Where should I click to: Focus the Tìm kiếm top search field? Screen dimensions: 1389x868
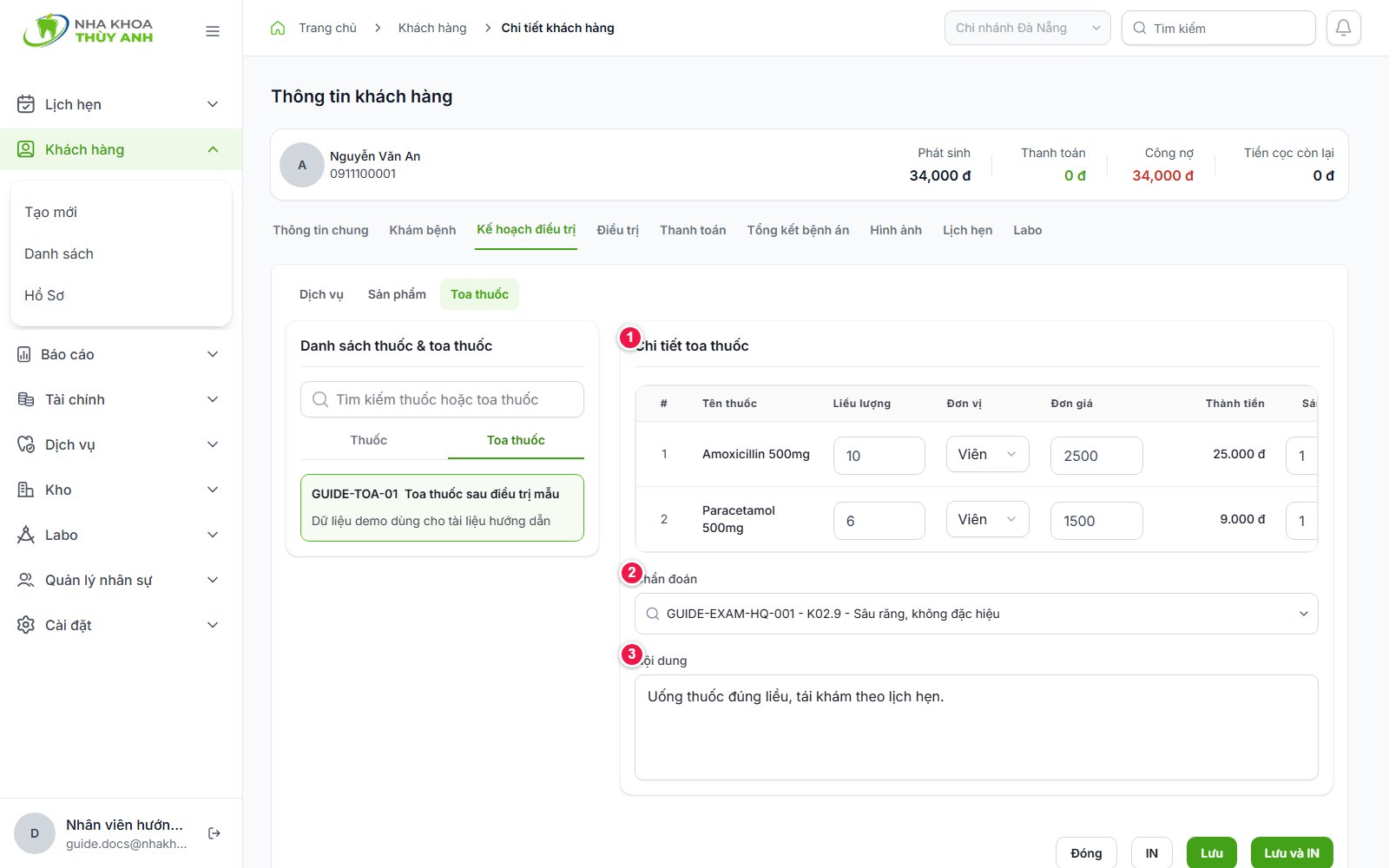1218,28
